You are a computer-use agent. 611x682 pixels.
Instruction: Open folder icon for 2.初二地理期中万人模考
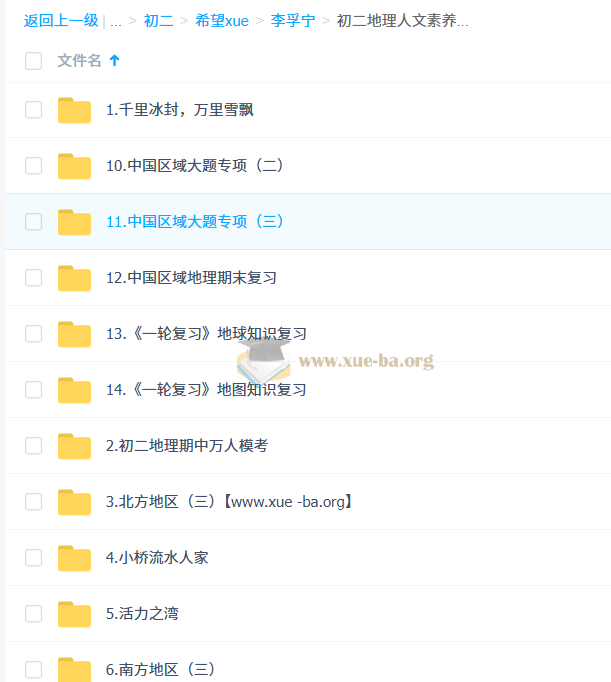click(x=74, y=446)
